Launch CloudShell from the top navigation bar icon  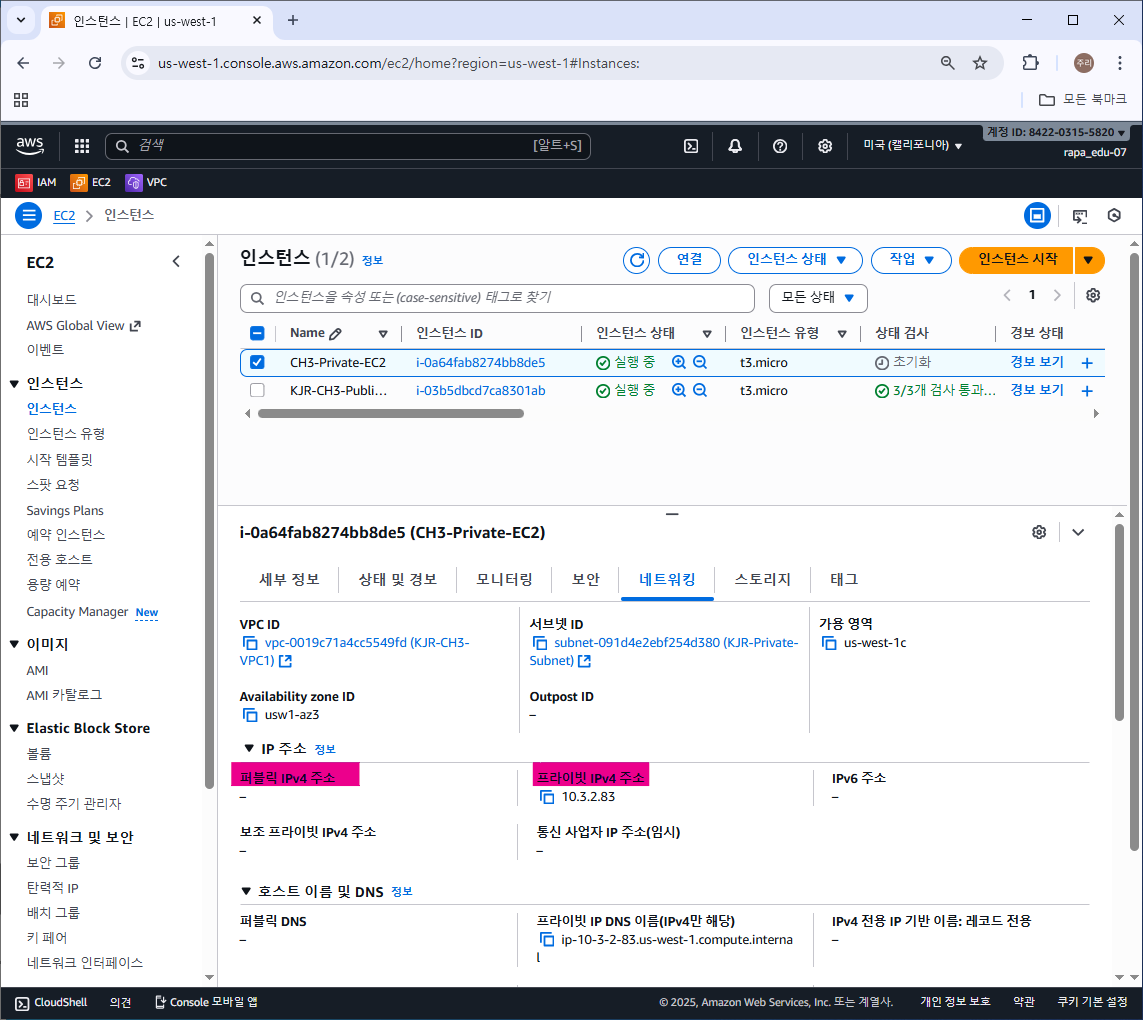[x=691, y=146]
